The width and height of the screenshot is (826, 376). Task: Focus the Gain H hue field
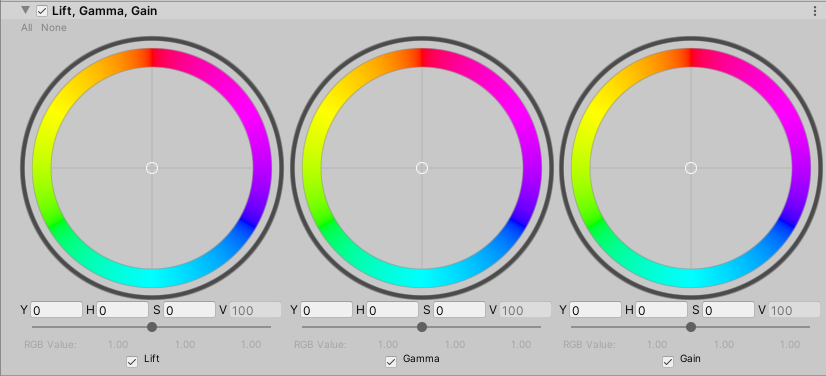662,310
